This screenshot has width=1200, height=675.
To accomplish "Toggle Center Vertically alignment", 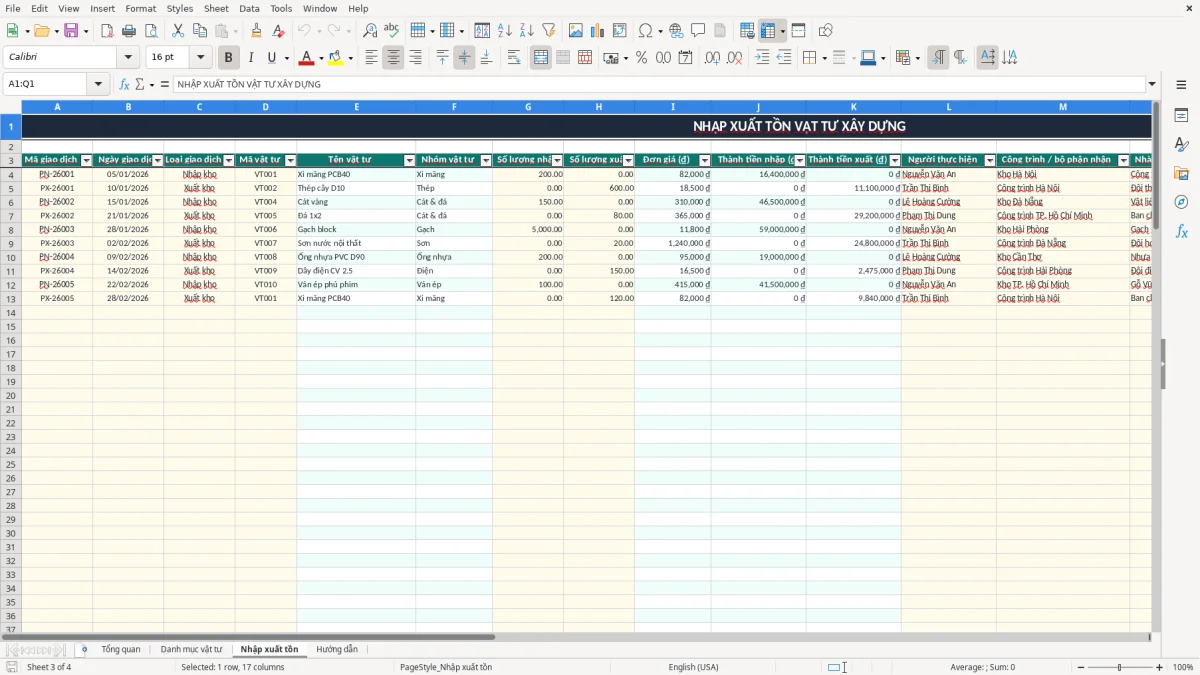I will (x=464, y=58).
